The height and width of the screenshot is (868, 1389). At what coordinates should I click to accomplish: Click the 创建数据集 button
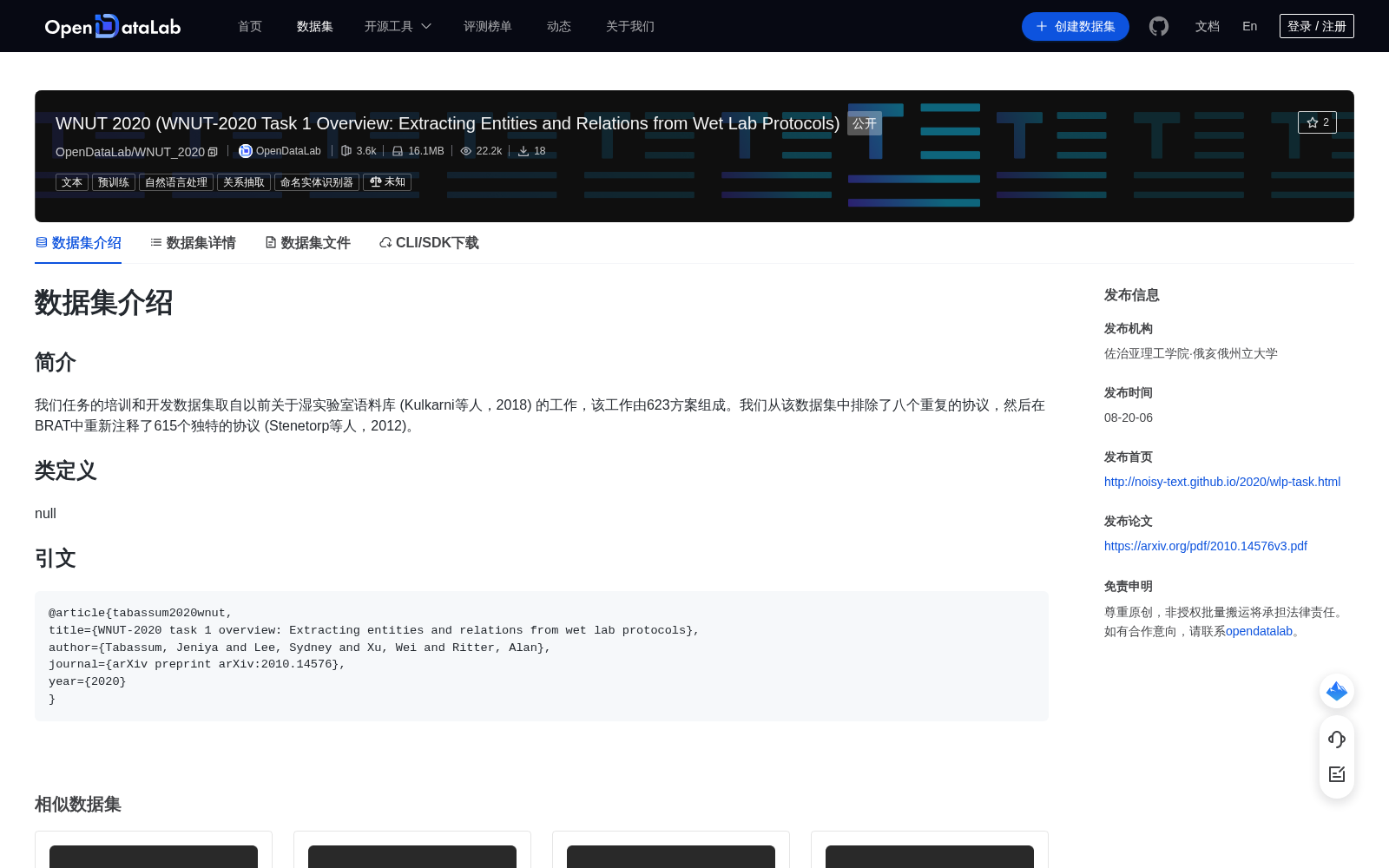click(x=1076, y=26)
